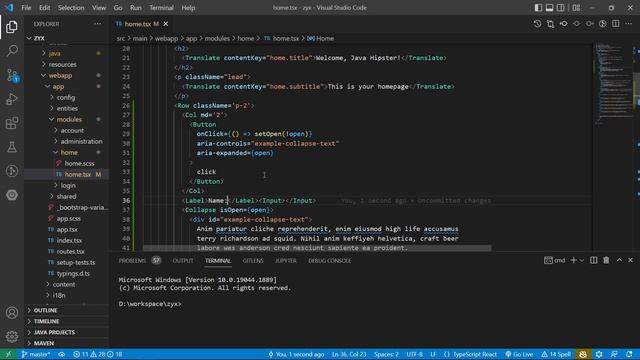Click Home symbol in breadcrumb
Viewport: 640px width, 360px height.
click(320, 39)
